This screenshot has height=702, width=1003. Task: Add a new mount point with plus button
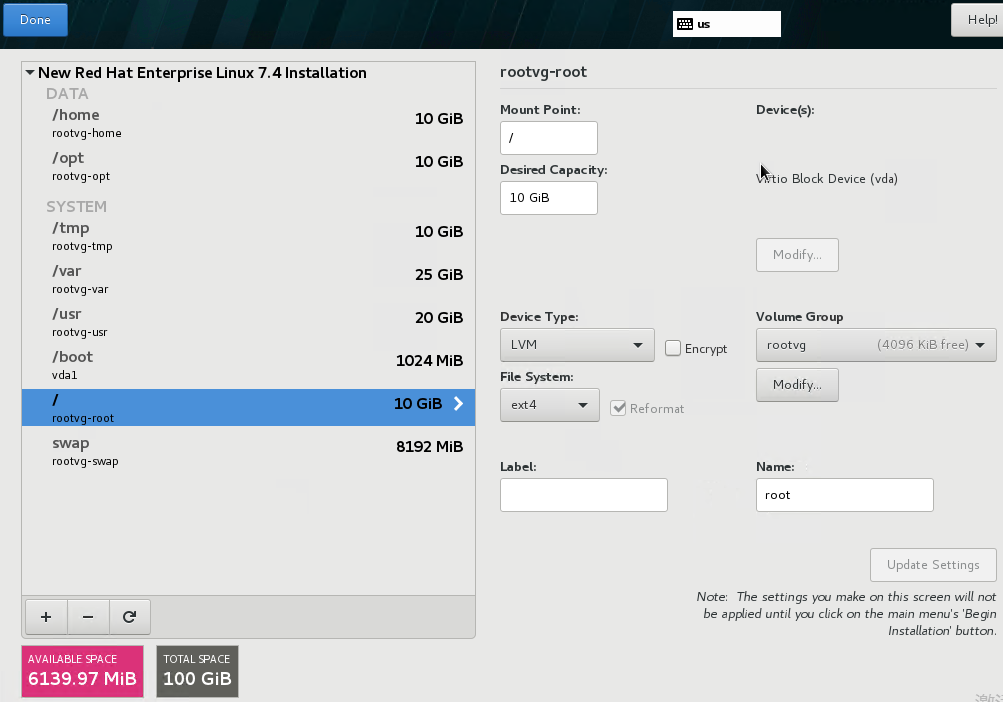(x=46, y=617)
